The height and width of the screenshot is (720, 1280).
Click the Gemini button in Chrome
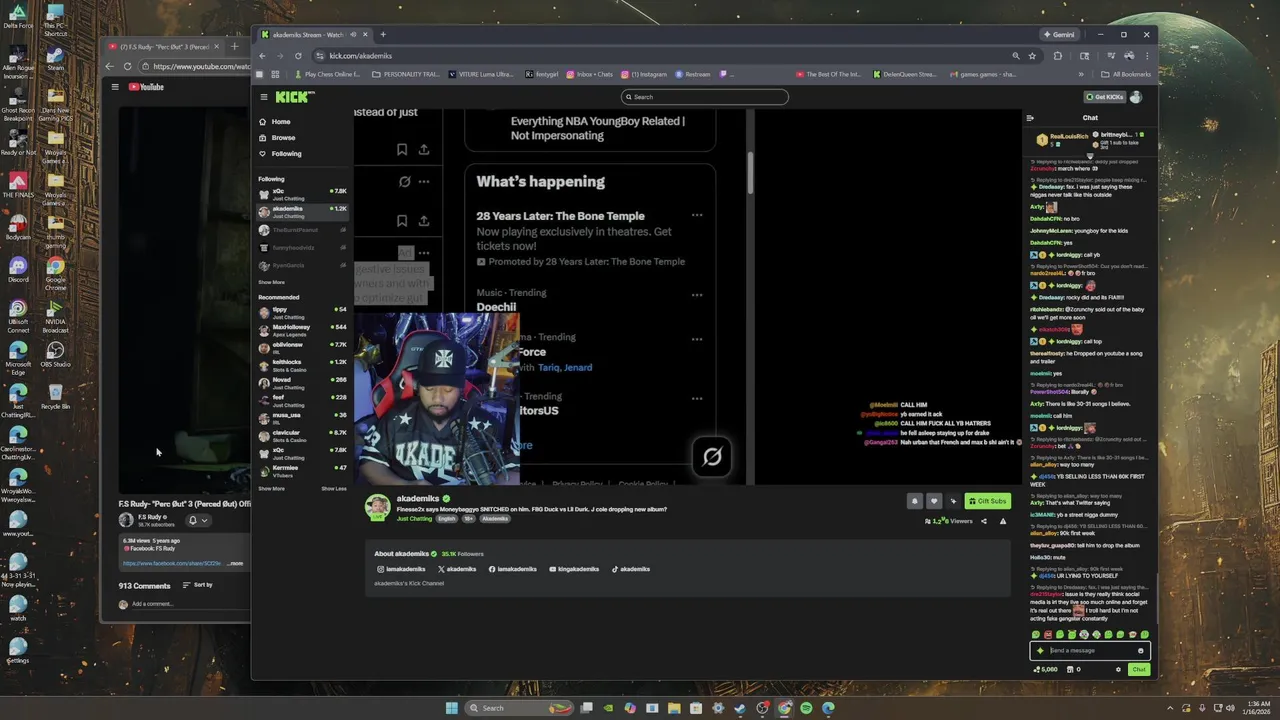click(x=1058, y=34)
